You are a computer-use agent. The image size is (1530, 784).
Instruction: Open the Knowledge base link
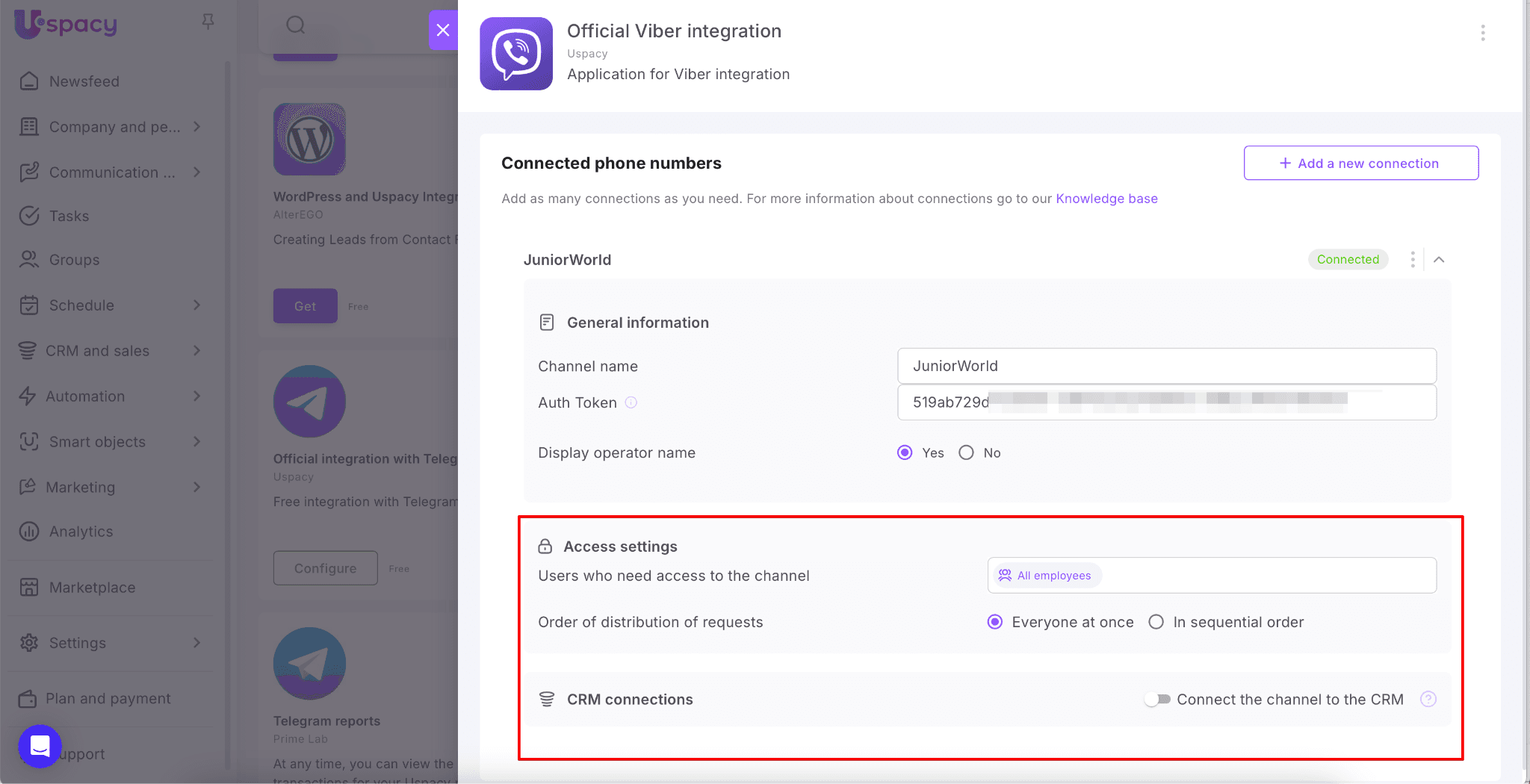(1106, 199)
